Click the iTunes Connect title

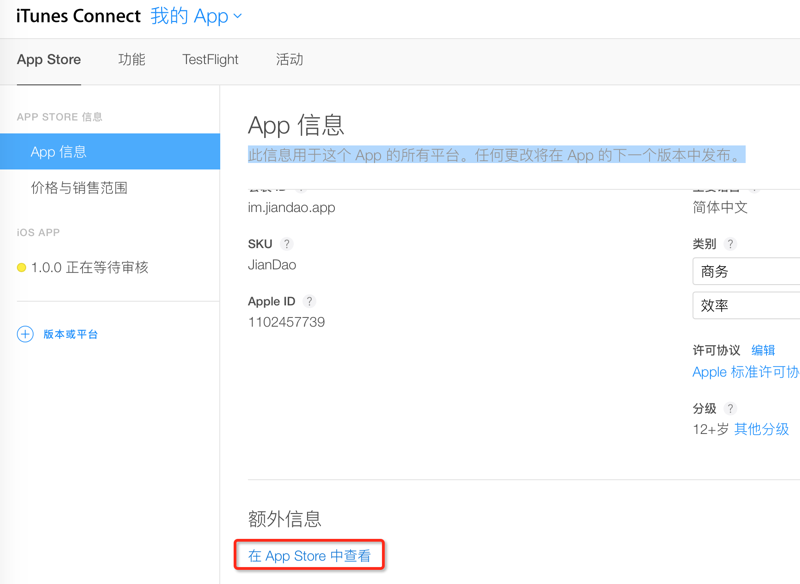(78, 16)
